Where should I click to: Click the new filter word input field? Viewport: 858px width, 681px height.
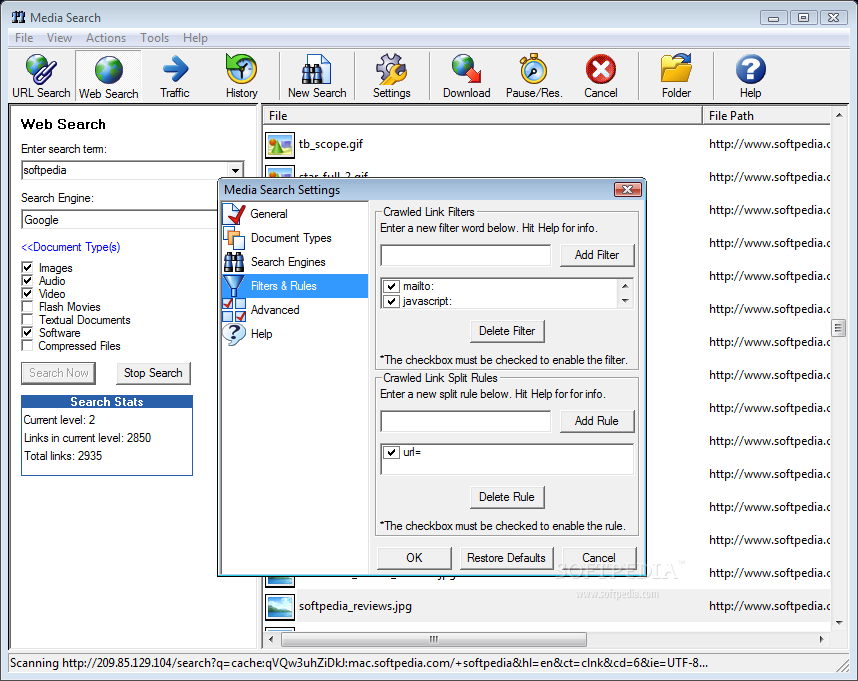pos(466,255)
